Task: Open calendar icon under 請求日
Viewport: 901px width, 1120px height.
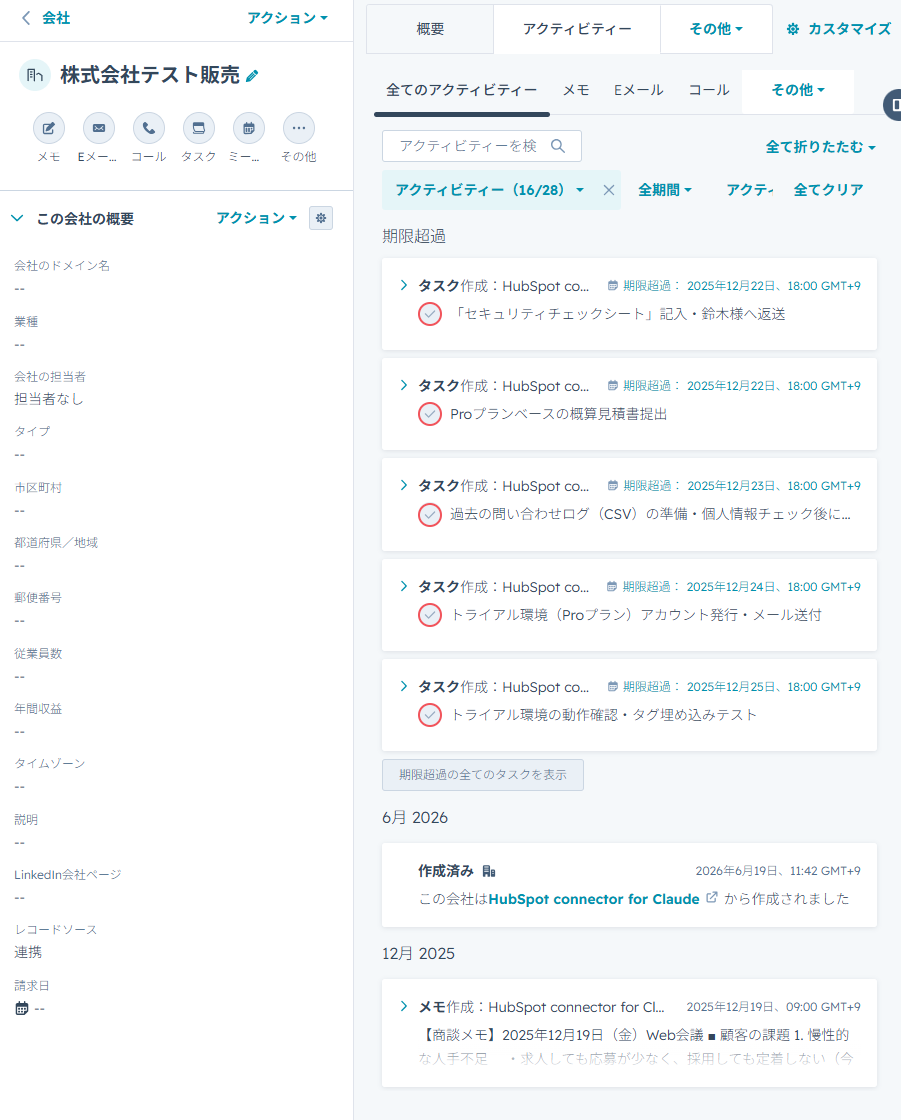Action: click(x=22, y=1009)
